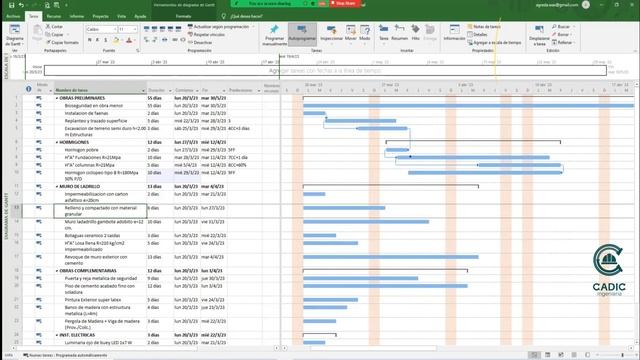Insert an Hito milestone
The image size is (640, 360).
(x=415, y=33)
